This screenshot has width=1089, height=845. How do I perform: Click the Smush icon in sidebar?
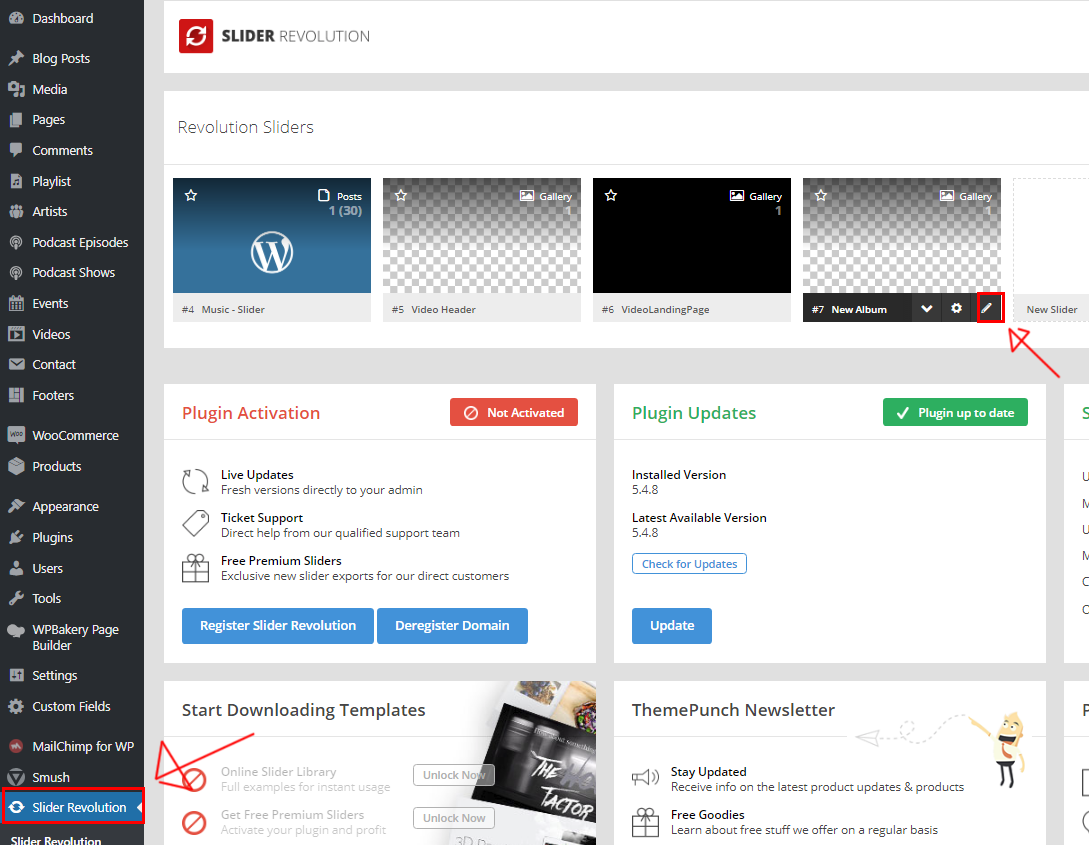click(x=16, y=777)
